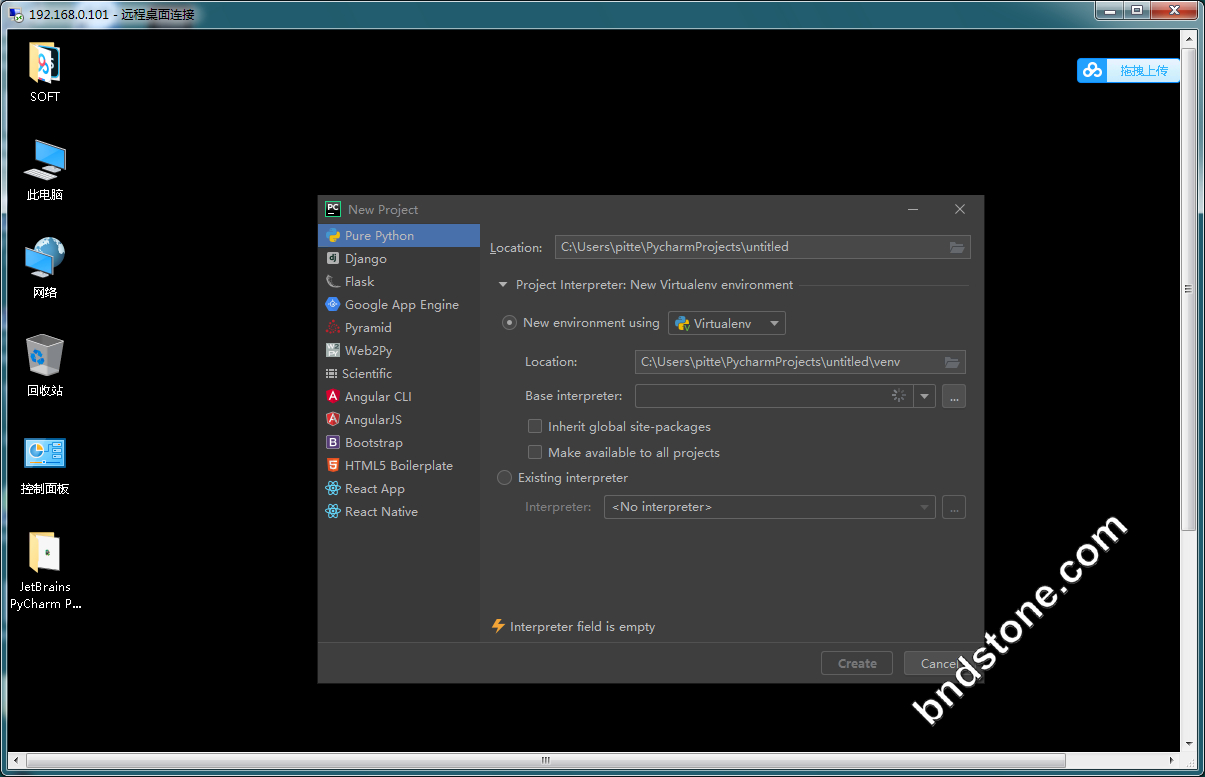The image size is (1205, 777).
Task: Select Django project type
Action: tap(365, 259)
